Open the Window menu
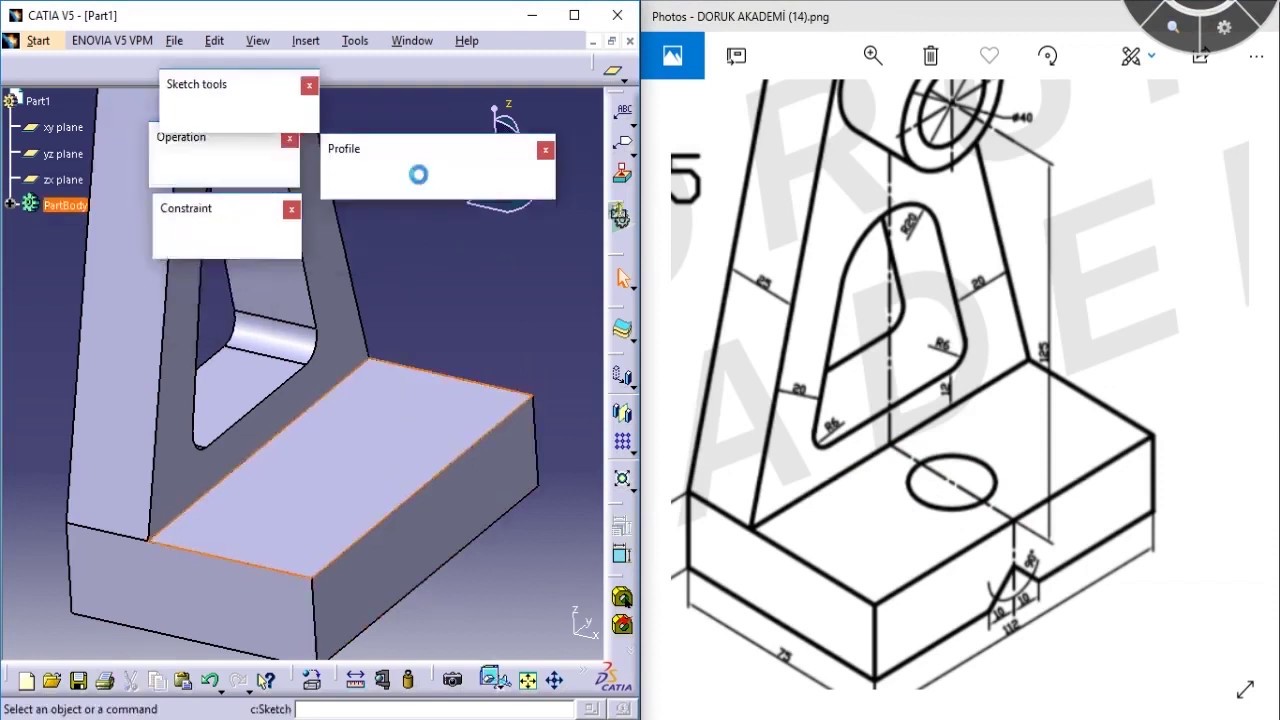 click(411, 41)
